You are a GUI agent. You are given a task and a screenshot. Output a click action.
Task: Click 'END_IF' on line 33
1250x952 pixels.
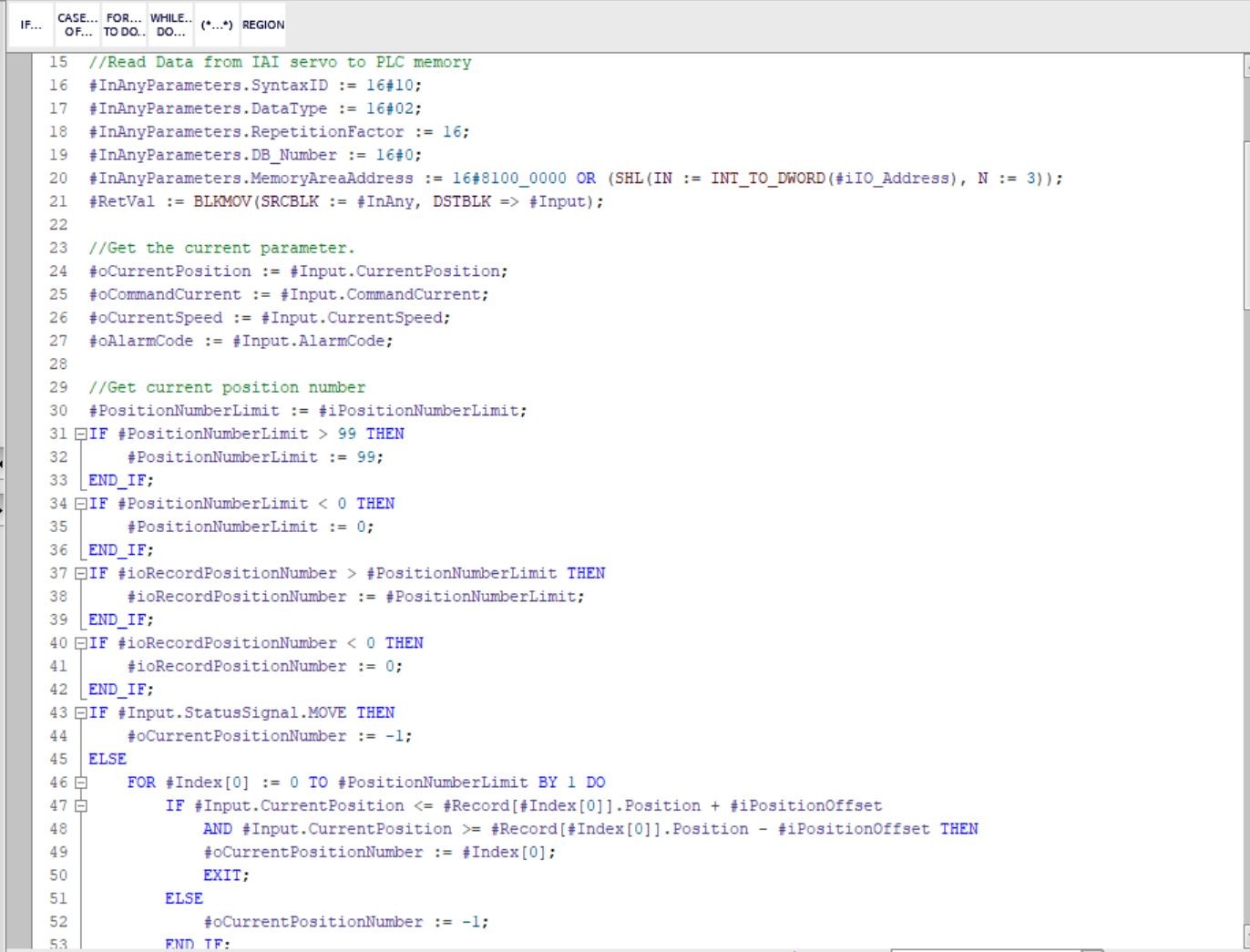point(117,480)
